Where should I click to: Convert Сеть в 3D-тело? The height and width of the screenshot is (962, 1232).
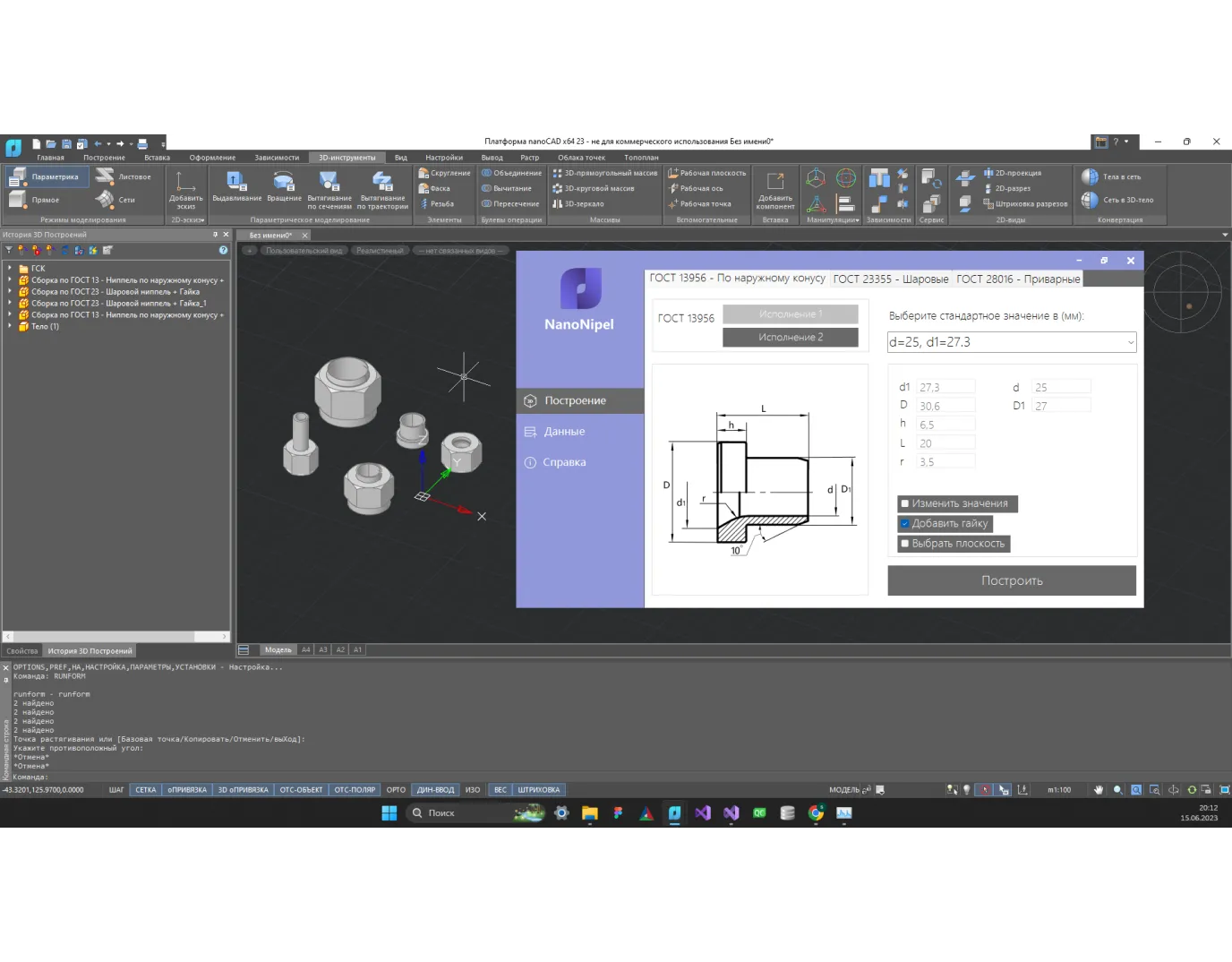coord(1117,200)
